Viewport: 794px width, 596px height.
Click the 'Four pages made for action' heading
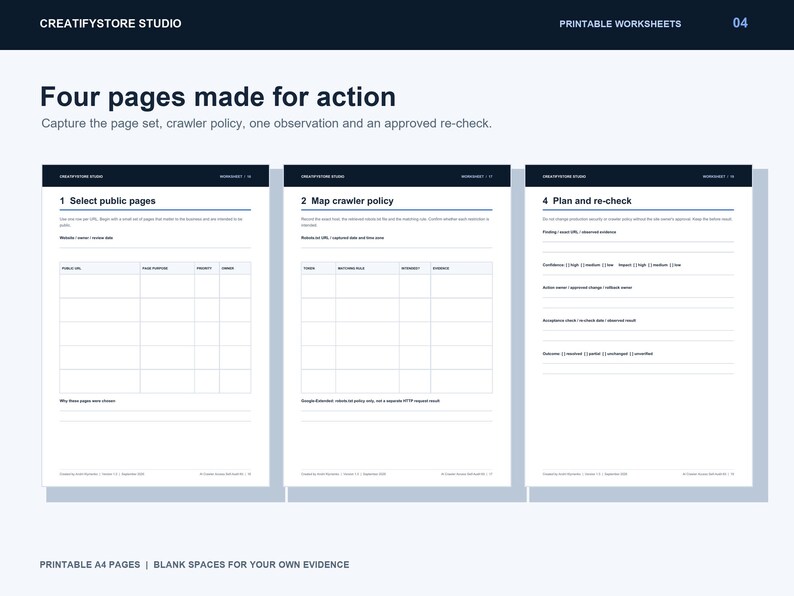(x=218, y=97)
